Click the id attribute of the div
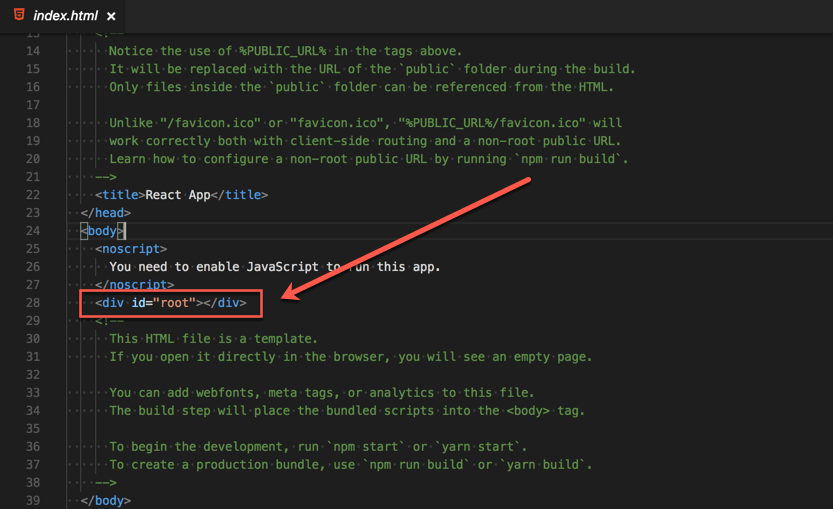This screenshot has height=509, width=833. coord(139,303)
